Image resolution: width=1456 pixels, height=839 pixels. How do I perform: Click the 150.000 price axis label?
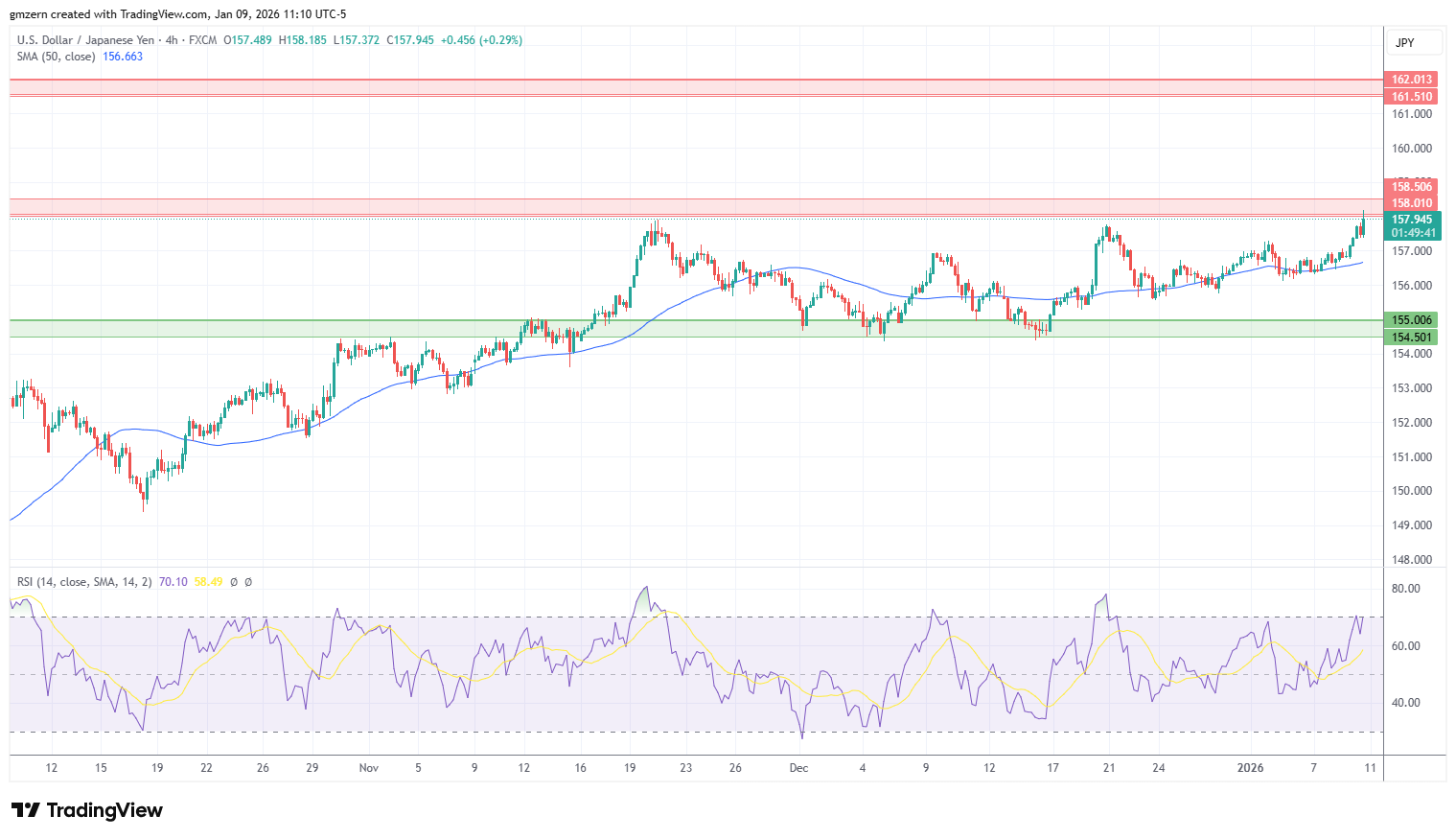[x=1412, y=491]
